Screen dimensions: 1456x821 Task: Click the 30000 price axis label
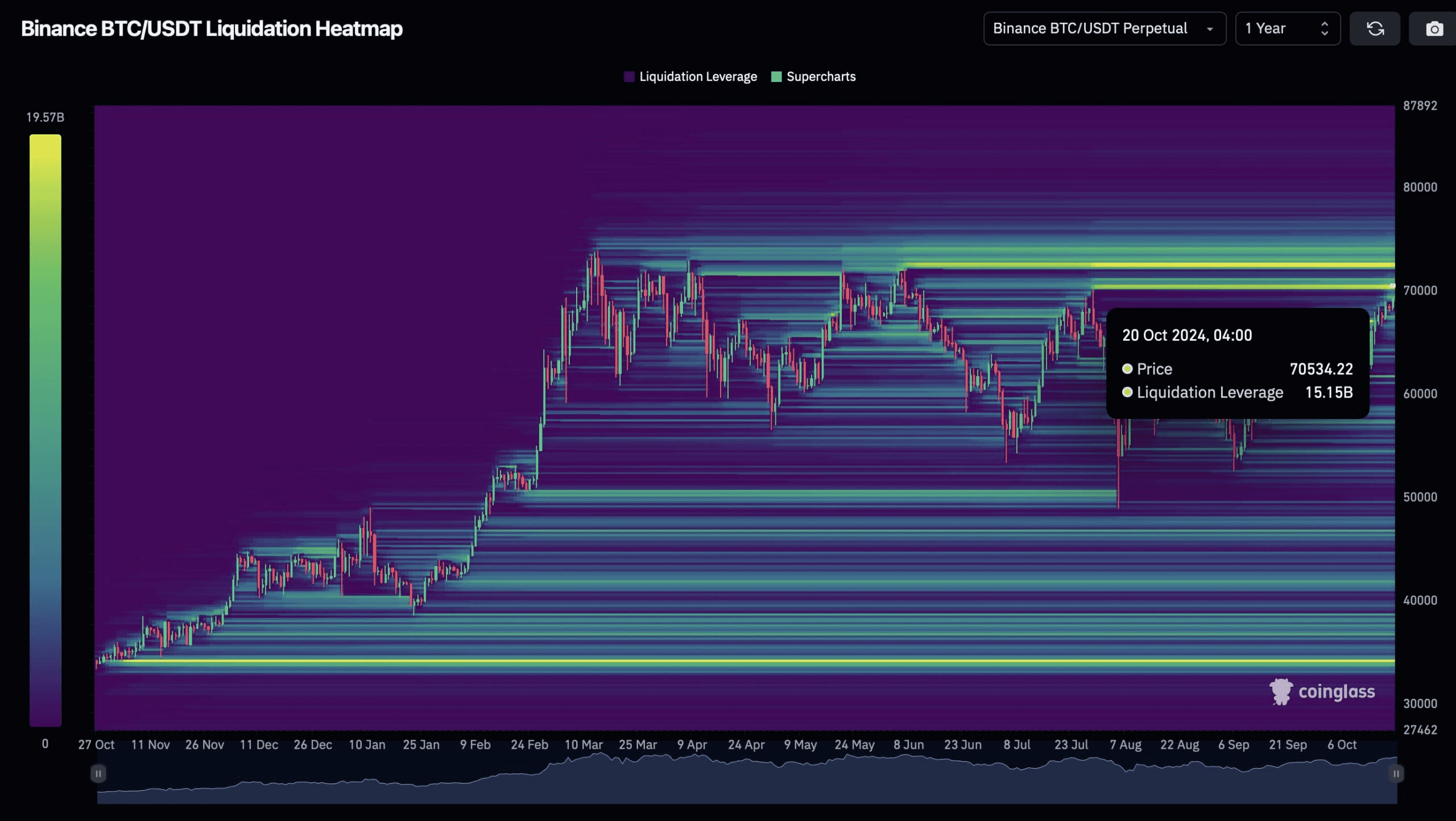1420,704
